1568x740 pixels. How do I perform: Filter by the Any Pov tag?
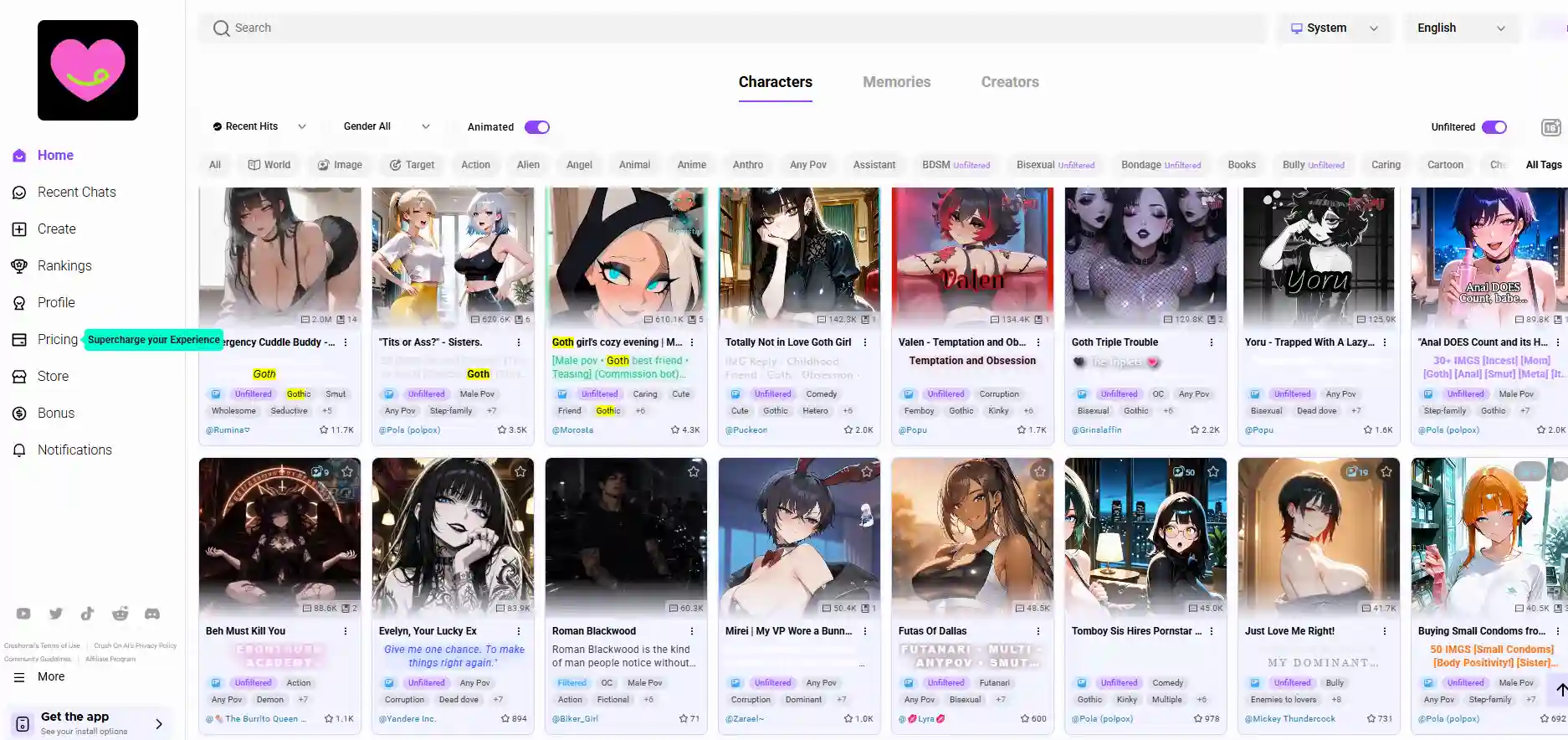tap(808, 165)
